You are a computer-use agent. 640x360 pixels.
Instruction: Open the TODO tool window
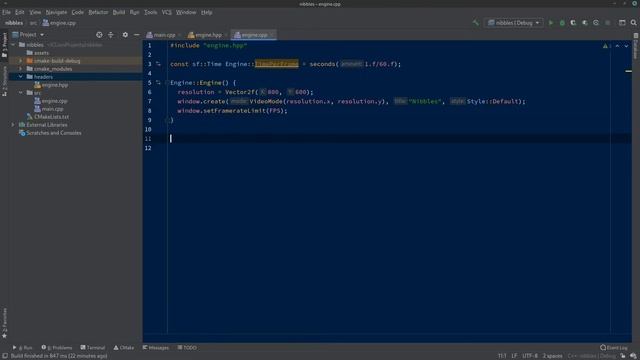click(x=187, y=348)
